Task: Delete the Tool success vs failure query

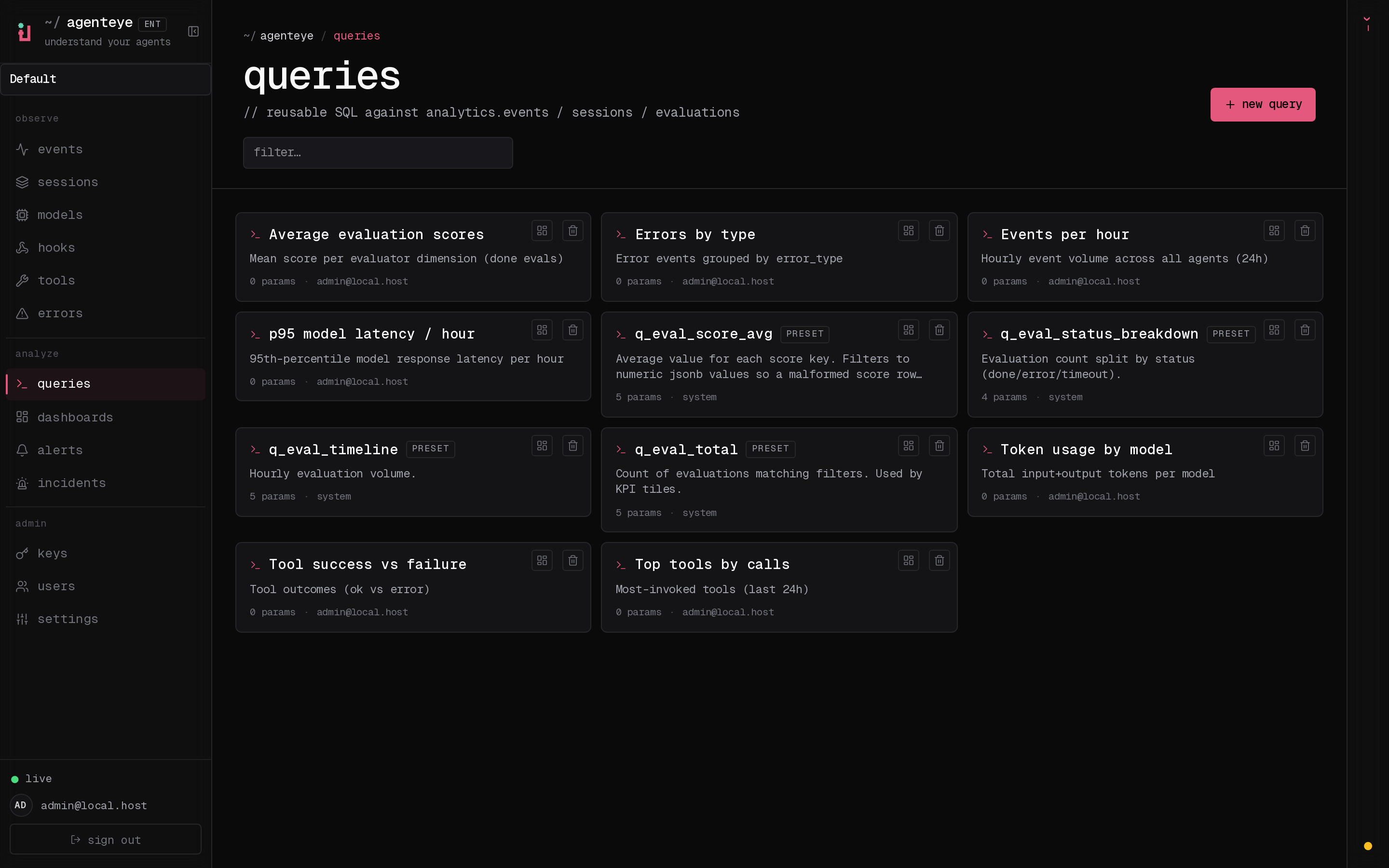Action: coord(573,560)
